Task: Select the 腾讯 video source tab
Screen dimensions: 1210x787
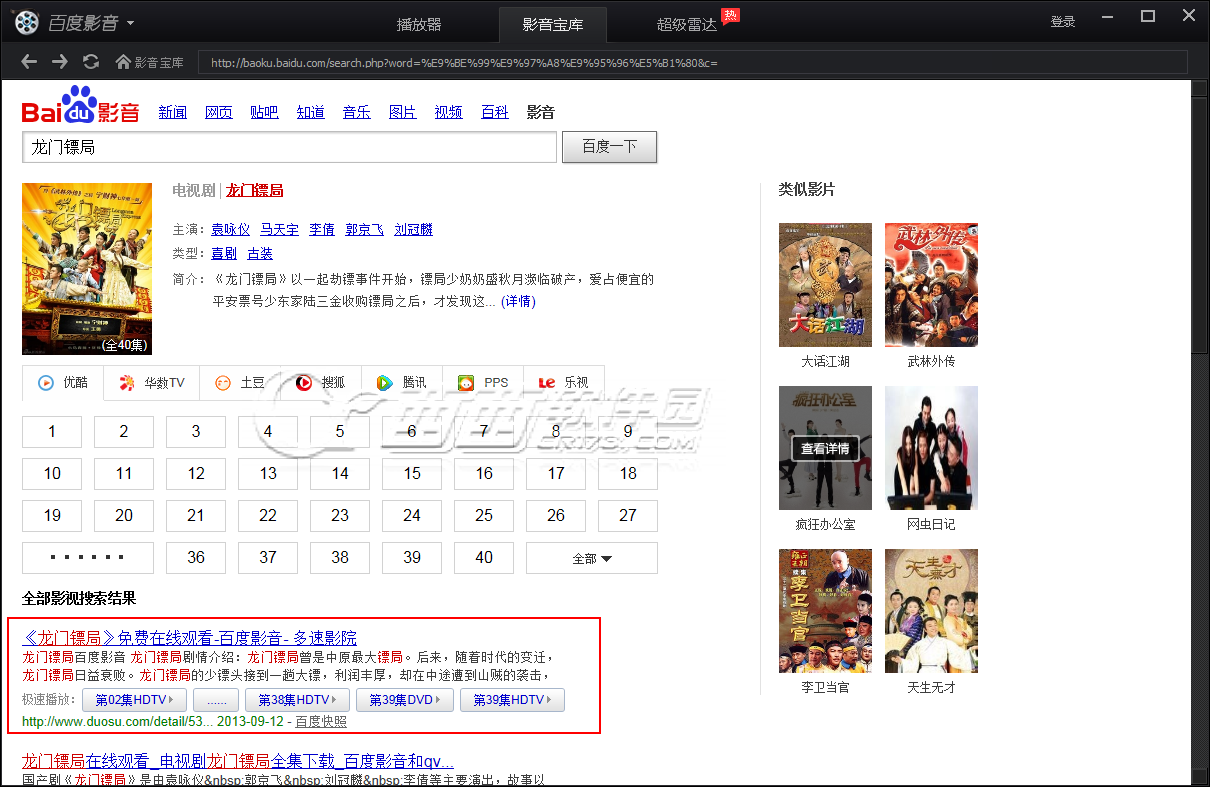Action: pyautogui.click(x=401, y=382)
